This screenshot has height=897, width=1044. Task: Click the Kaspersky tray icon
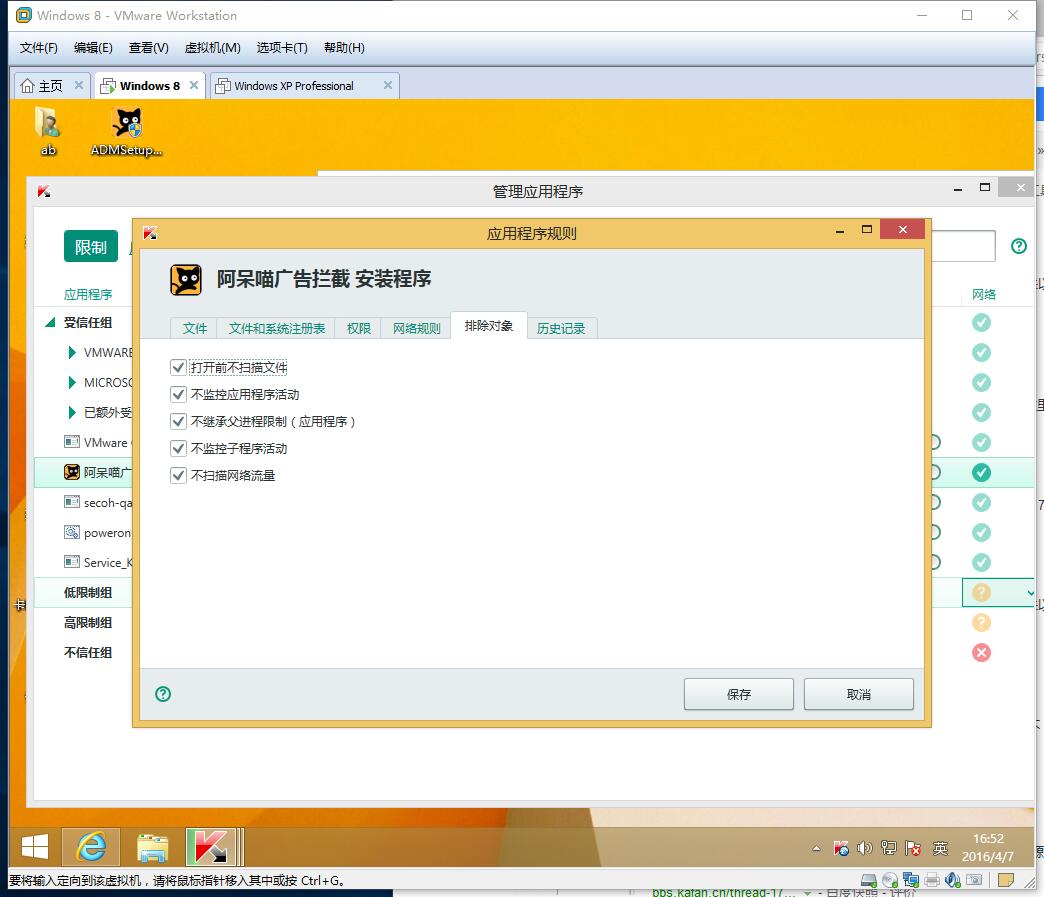(x=841, y=848)
